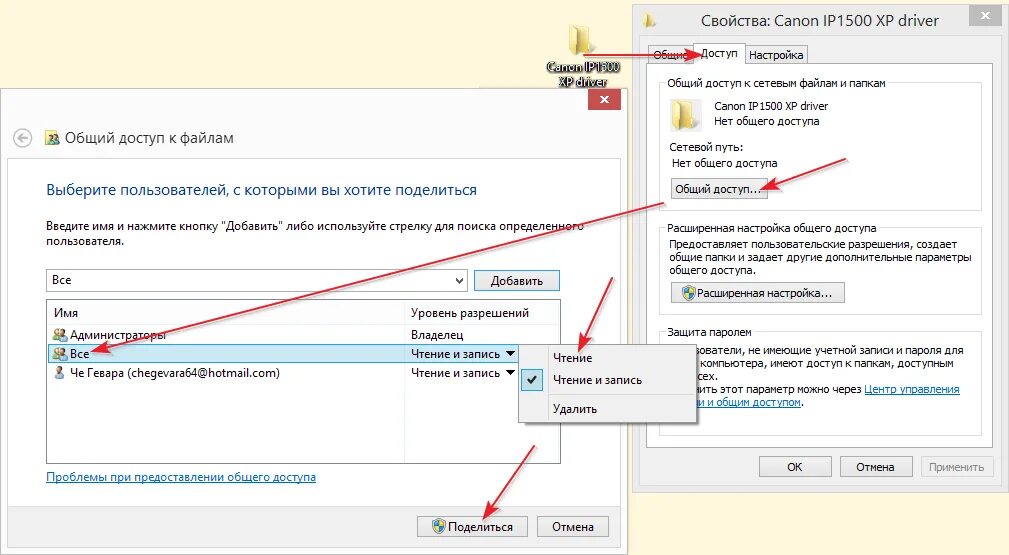Choose Удалить in permission menu
The image size is (1009, 555).
point(575,409)
